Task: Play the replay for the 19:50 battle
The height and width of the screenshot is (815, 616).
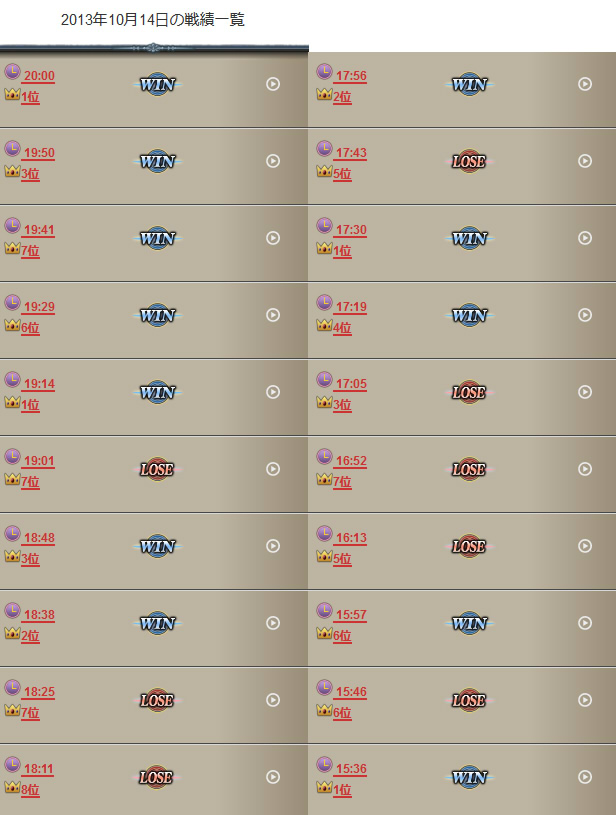Action: pyautogui.click(x=273, y=161)
